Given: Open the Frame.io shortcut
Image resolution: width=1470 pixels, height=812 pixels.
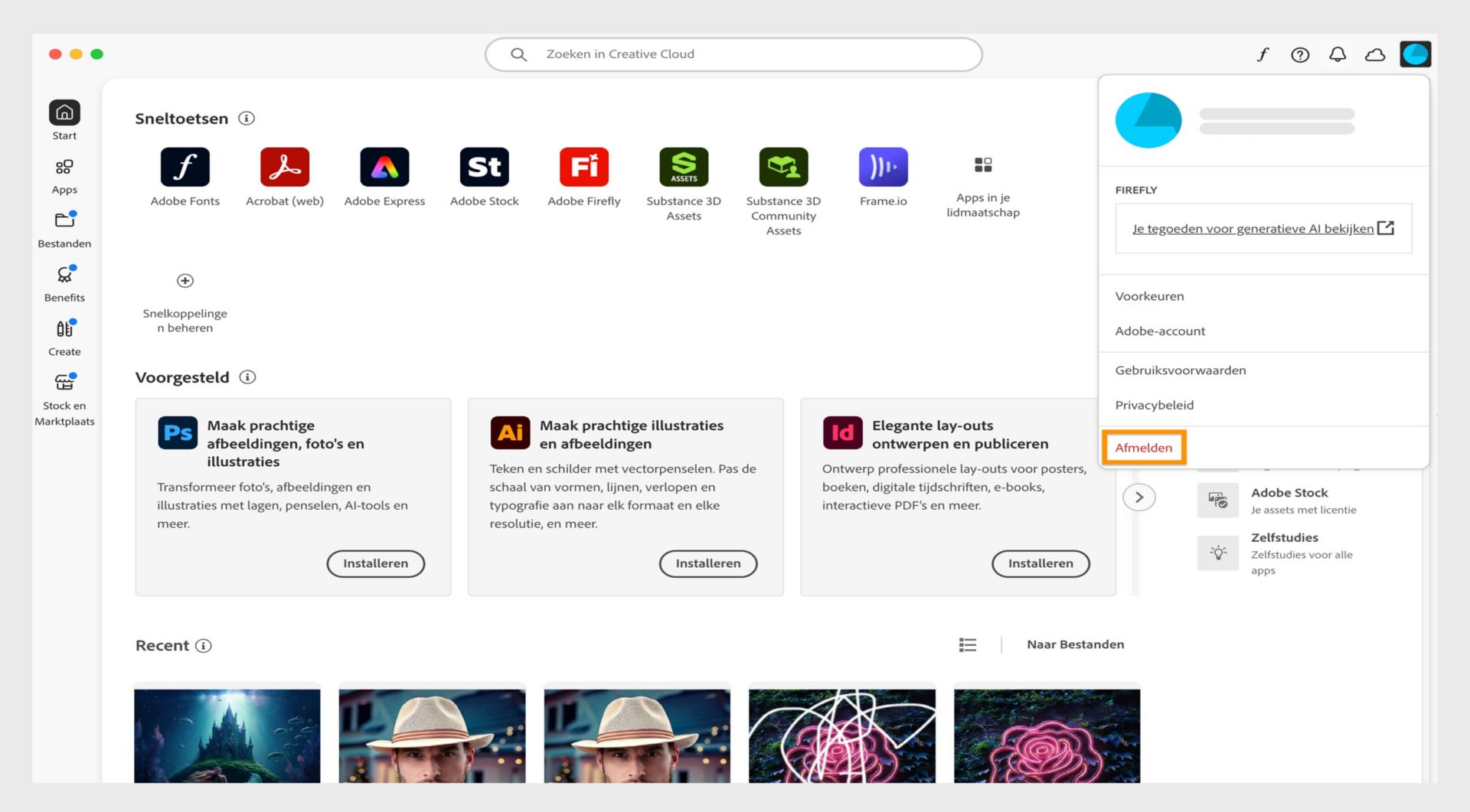Looking at the screenshot, I should 883,167.
